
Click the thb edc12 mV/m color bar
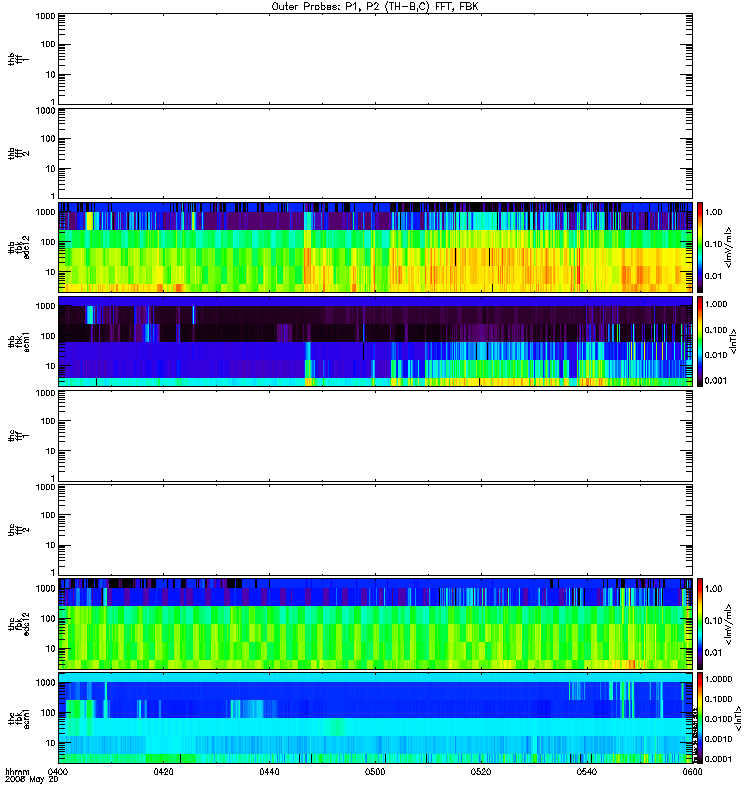700,247
